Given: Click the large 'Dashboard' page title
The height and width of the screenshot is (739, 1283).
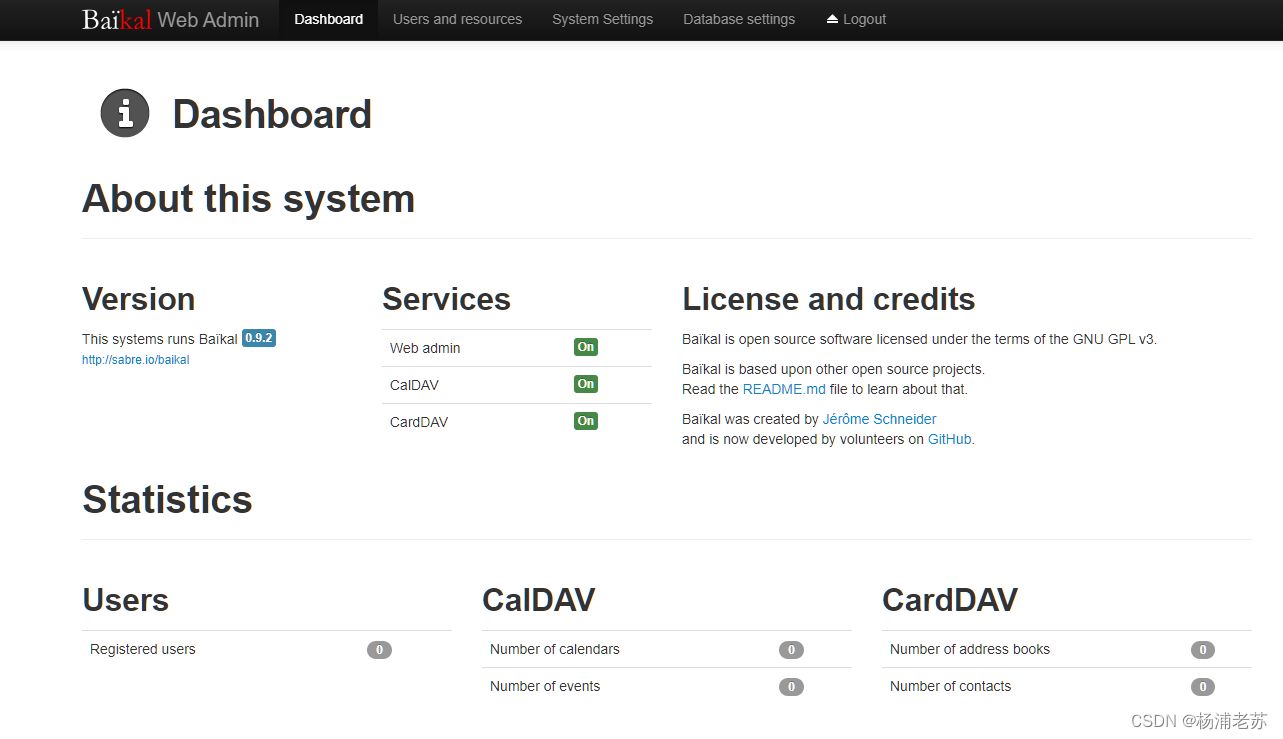Looking at the screenshot, I should (x=272, y=114).
